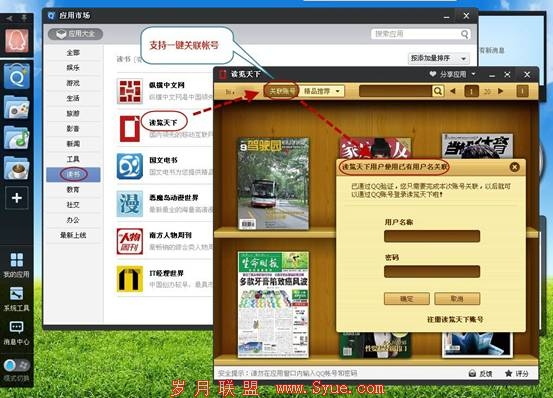Go to previous page with left arrow
The height and width of the screenshot is (398, 553).
[x=453, y=91]
